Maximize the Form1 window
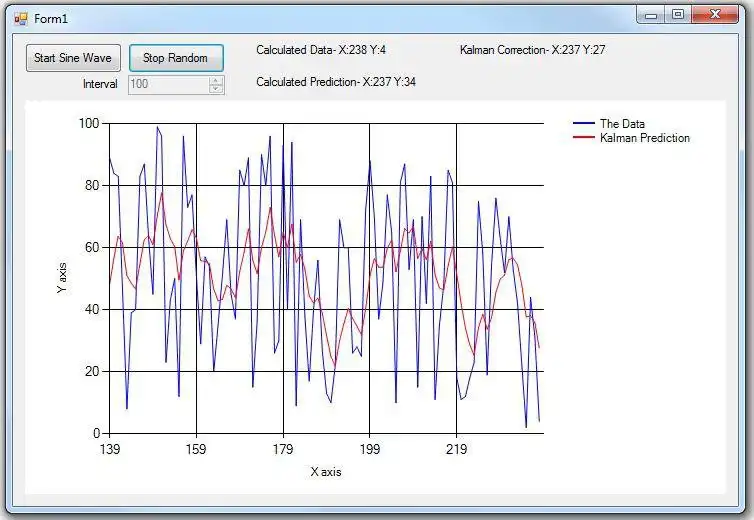This screenshot has height=520, width=754. [678, 15]
